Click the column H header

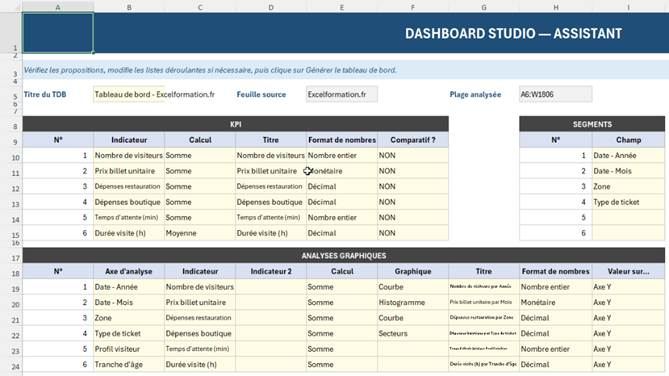(556, 7)
